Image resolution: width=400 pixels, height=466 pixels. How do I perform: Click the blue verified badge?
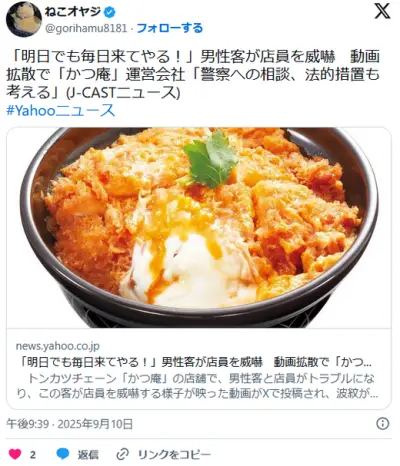[x=110, y=12]
